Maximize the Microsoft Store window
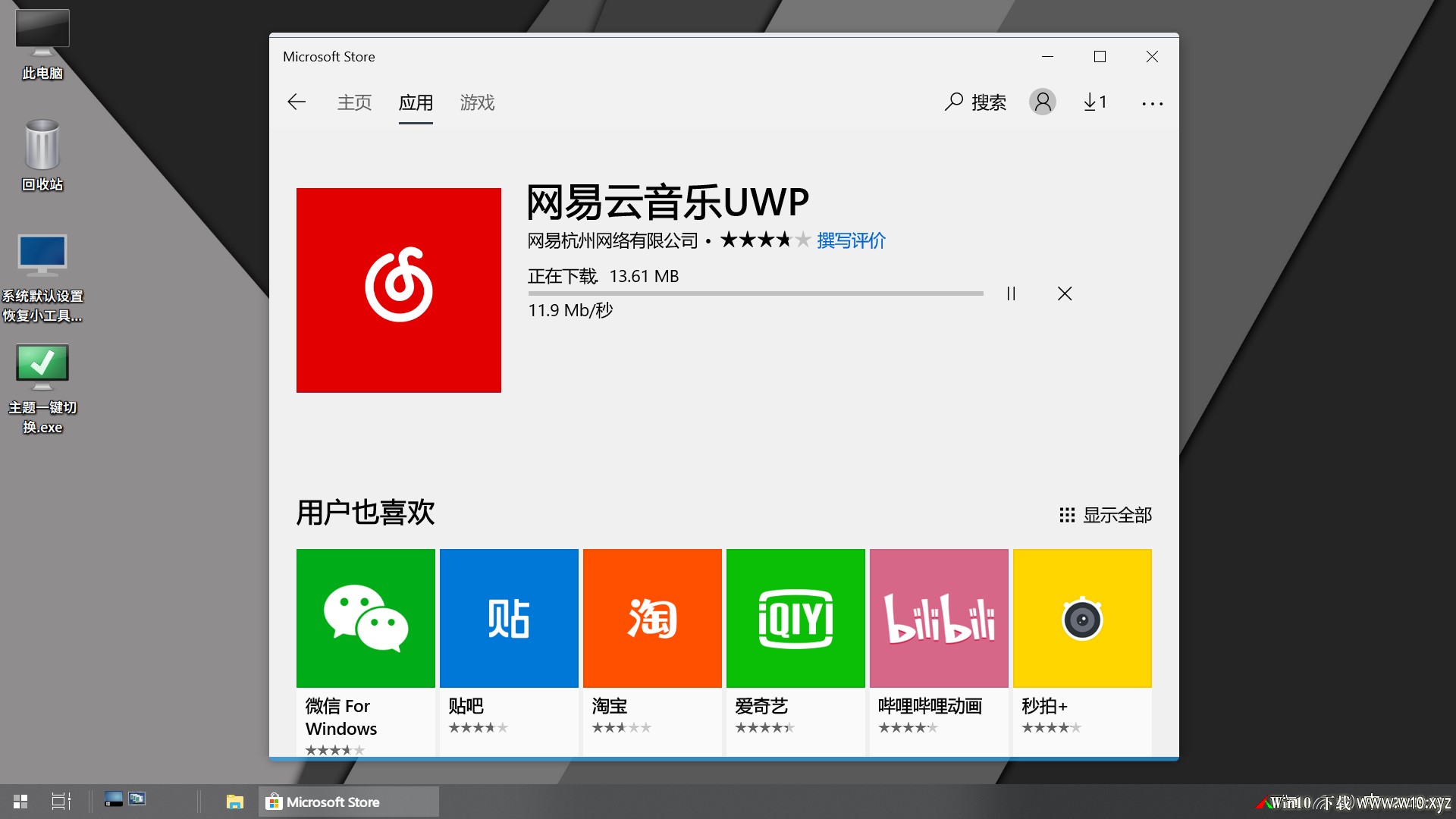 1100,57
